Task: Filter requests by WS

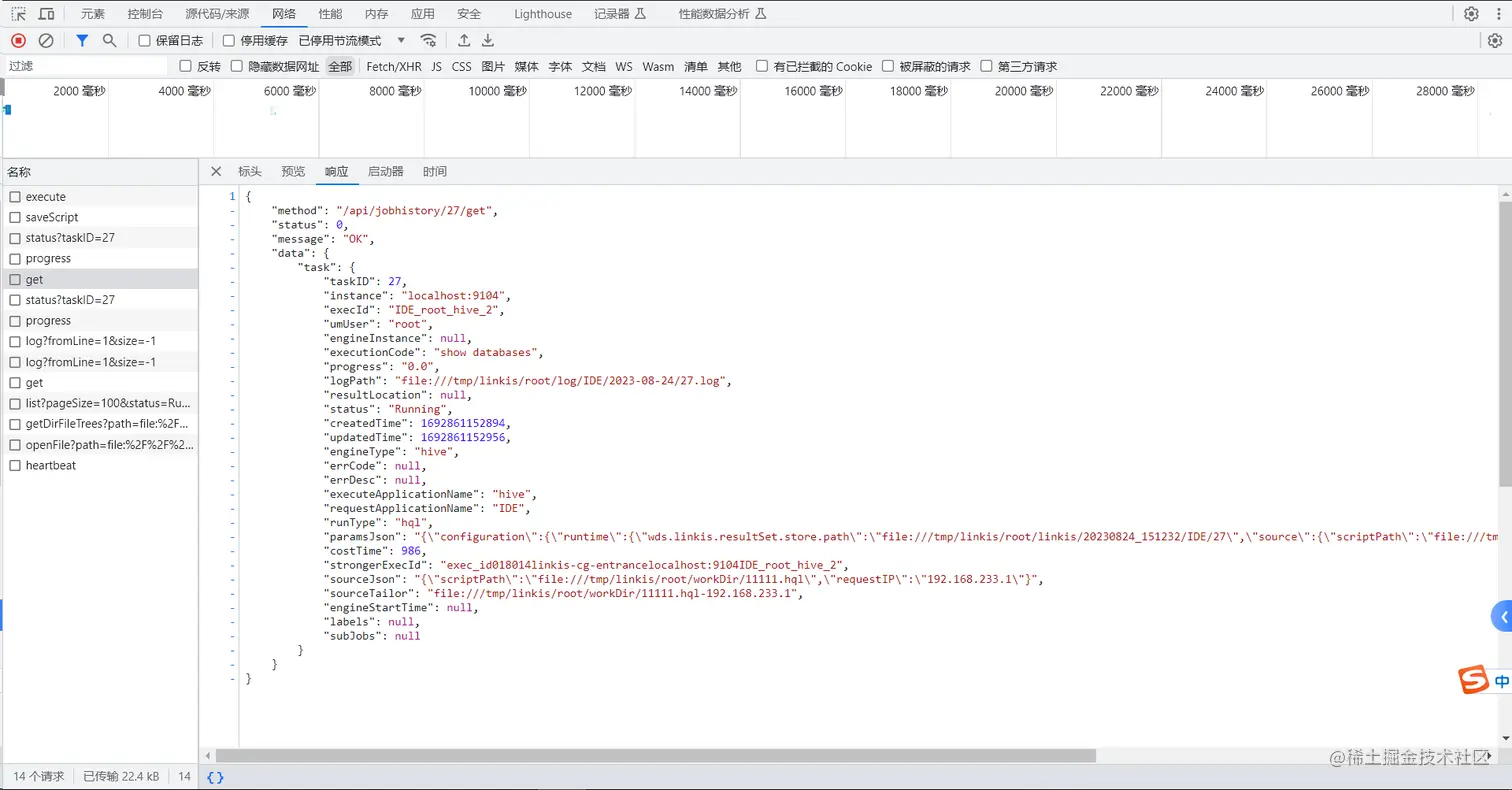Action: [x=624, y=66]
